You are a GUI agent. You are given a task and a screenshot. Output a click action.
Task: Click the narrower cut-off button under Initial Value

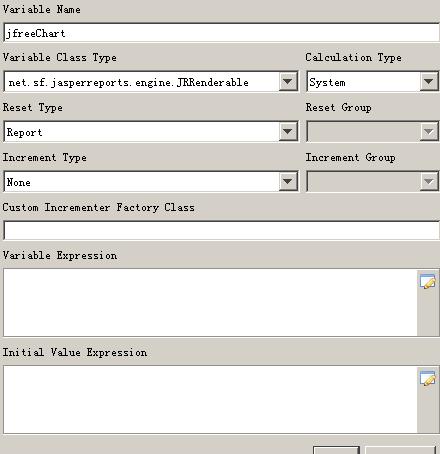pos(336,450)
